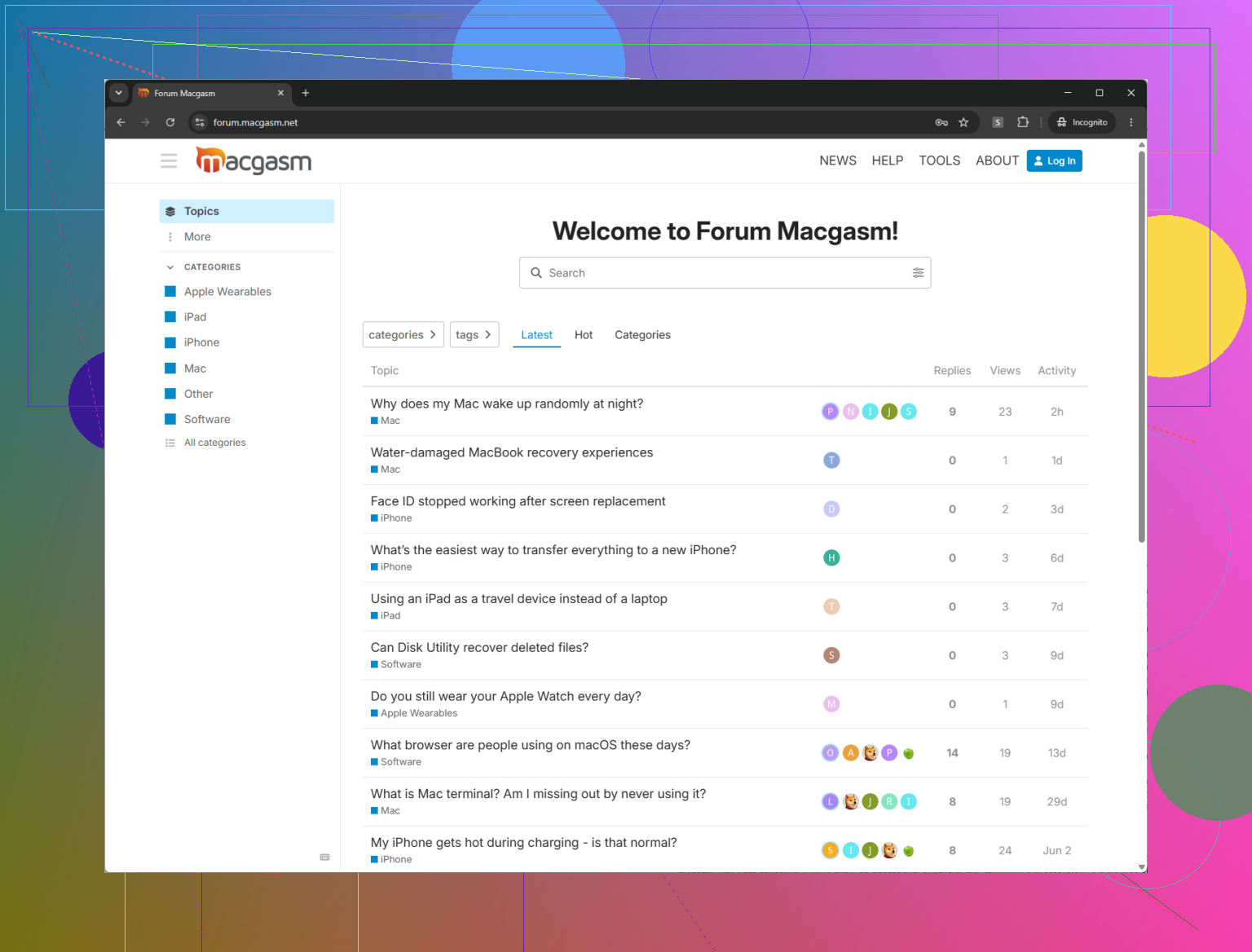Open the Chrome three-dot menu

point(1131,122)
